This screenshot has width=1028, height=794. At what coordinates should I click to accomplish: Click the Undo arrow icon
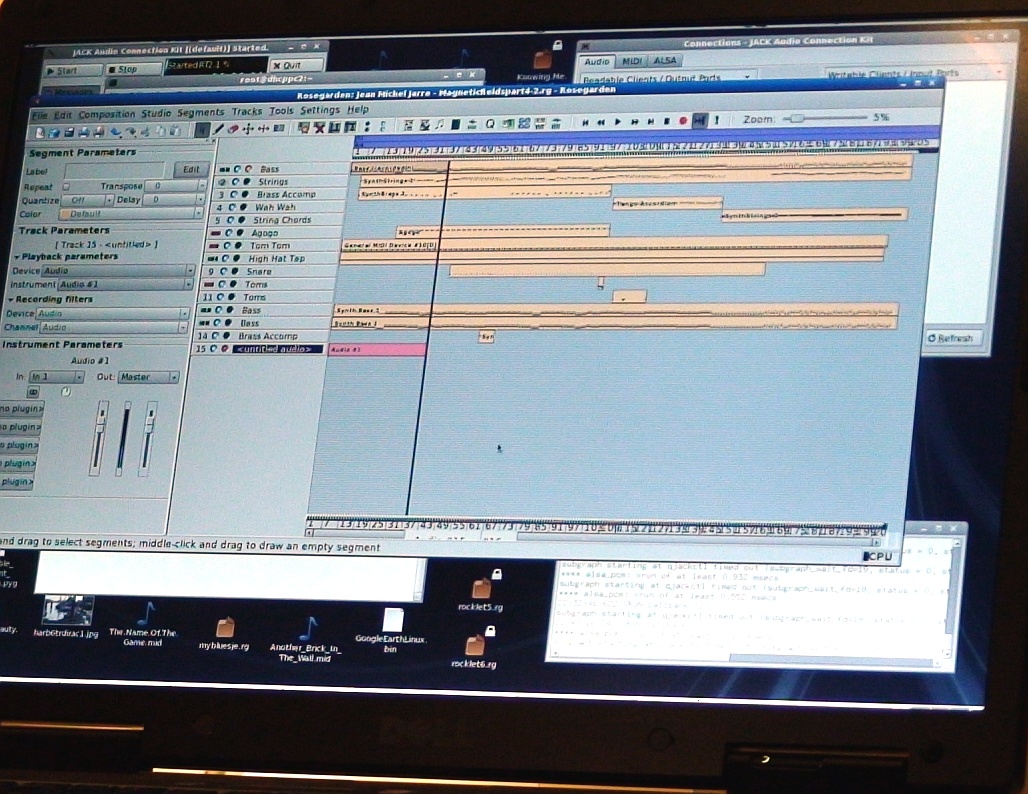point(115,132)
